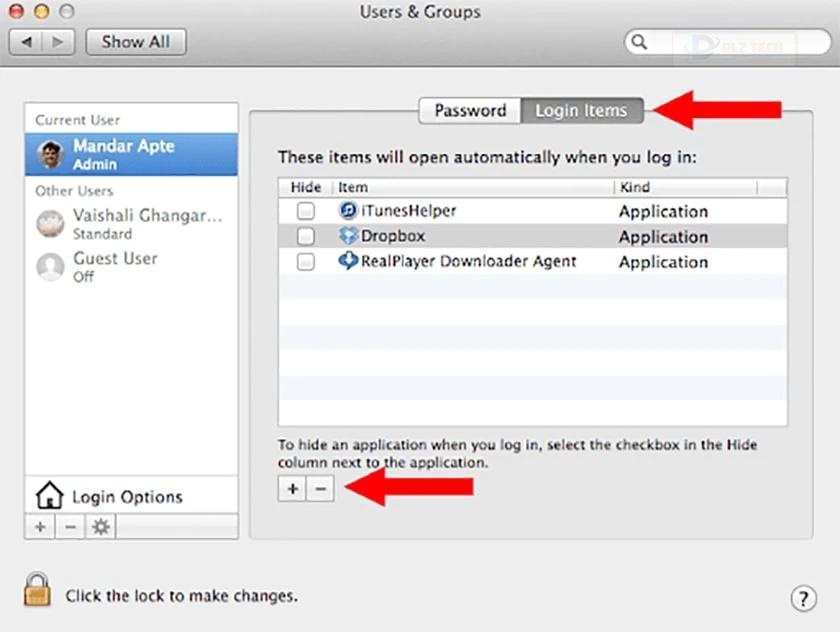Image resolution: width=840 pixels, height=632 pixels.
Task: Select Vaishali Ghangar Standard user
Action: pyautogui.click(x=131, y=223)
